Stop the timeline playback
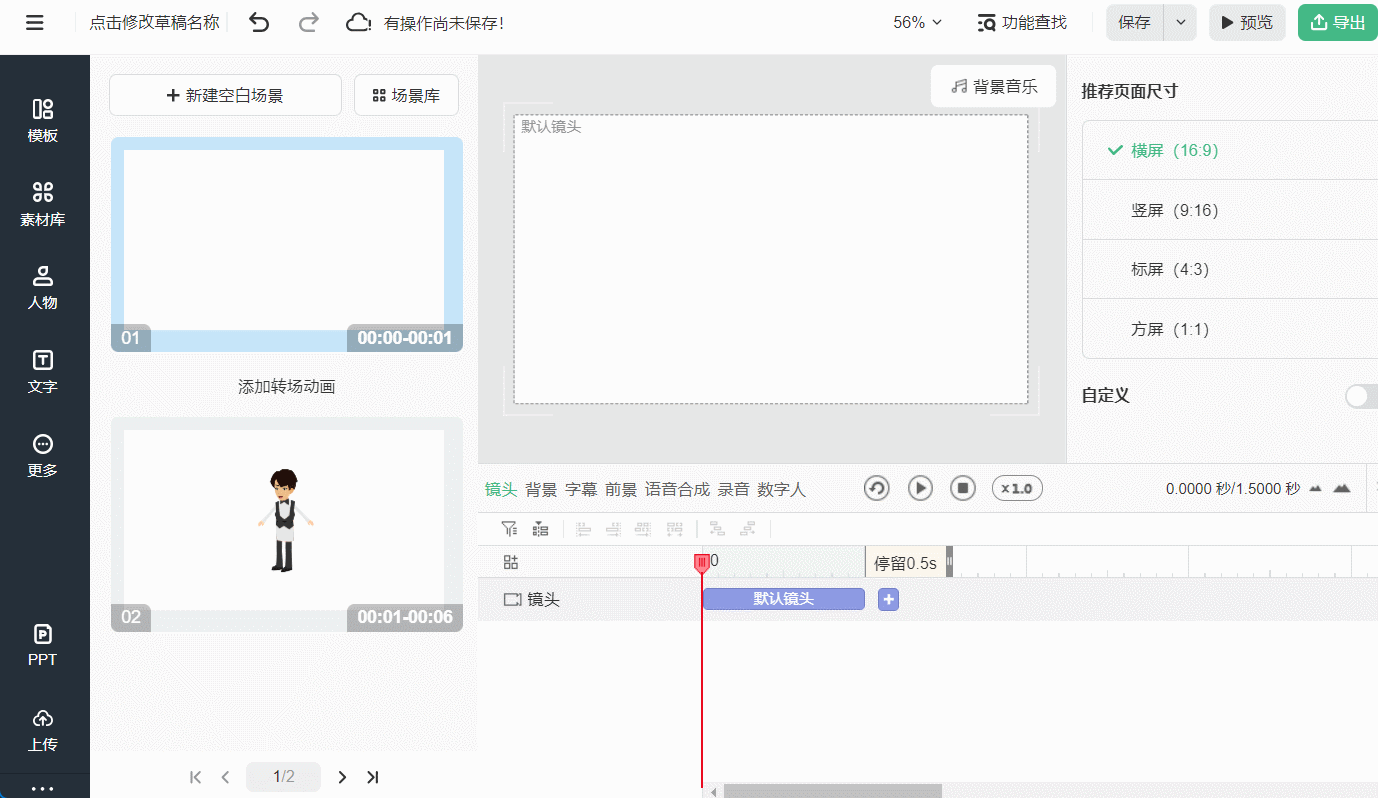This screenshot has width=1378, height=798. coord(963,488)
